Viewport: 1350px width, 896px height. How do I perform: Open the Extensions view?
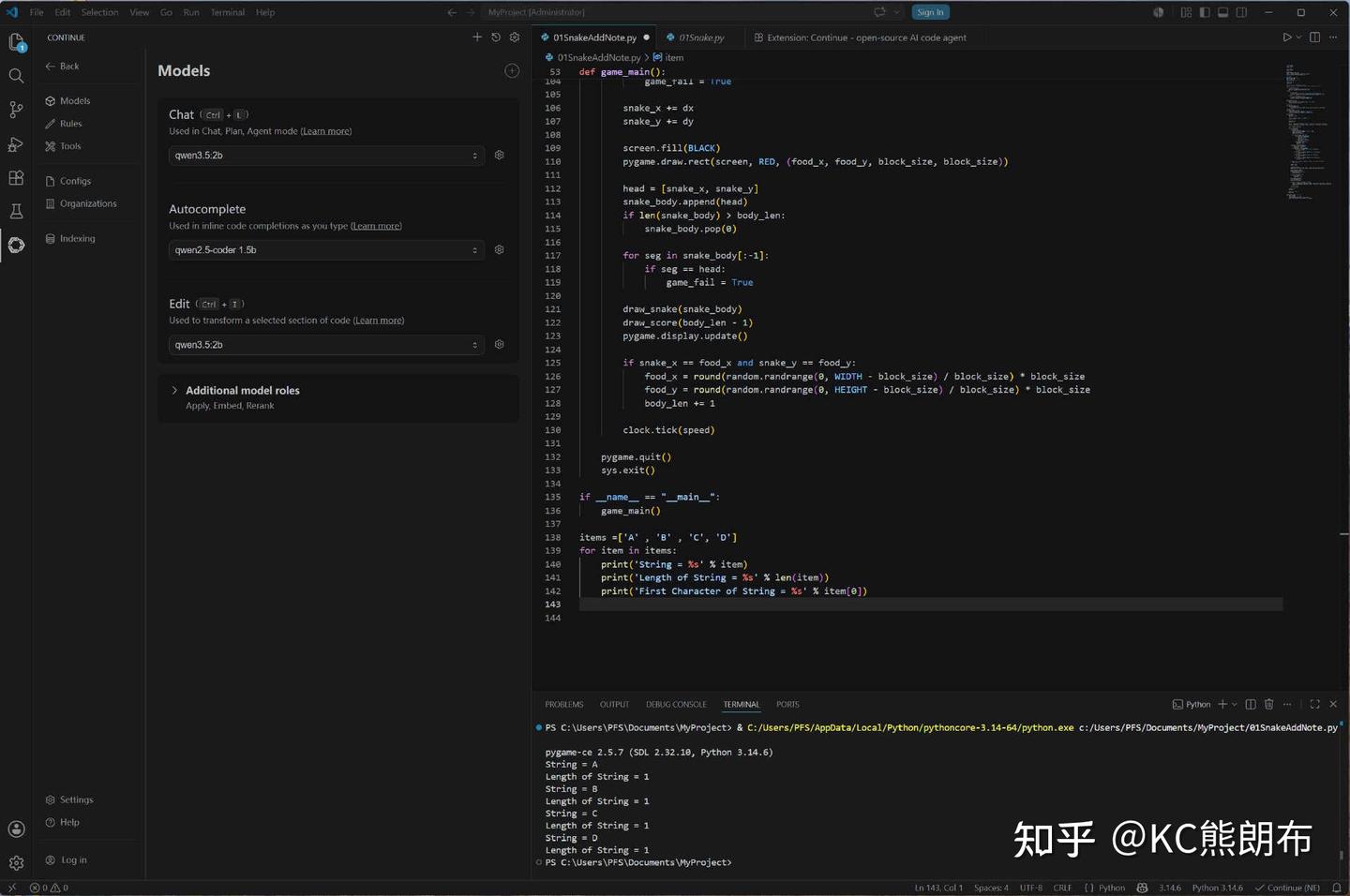16,177
